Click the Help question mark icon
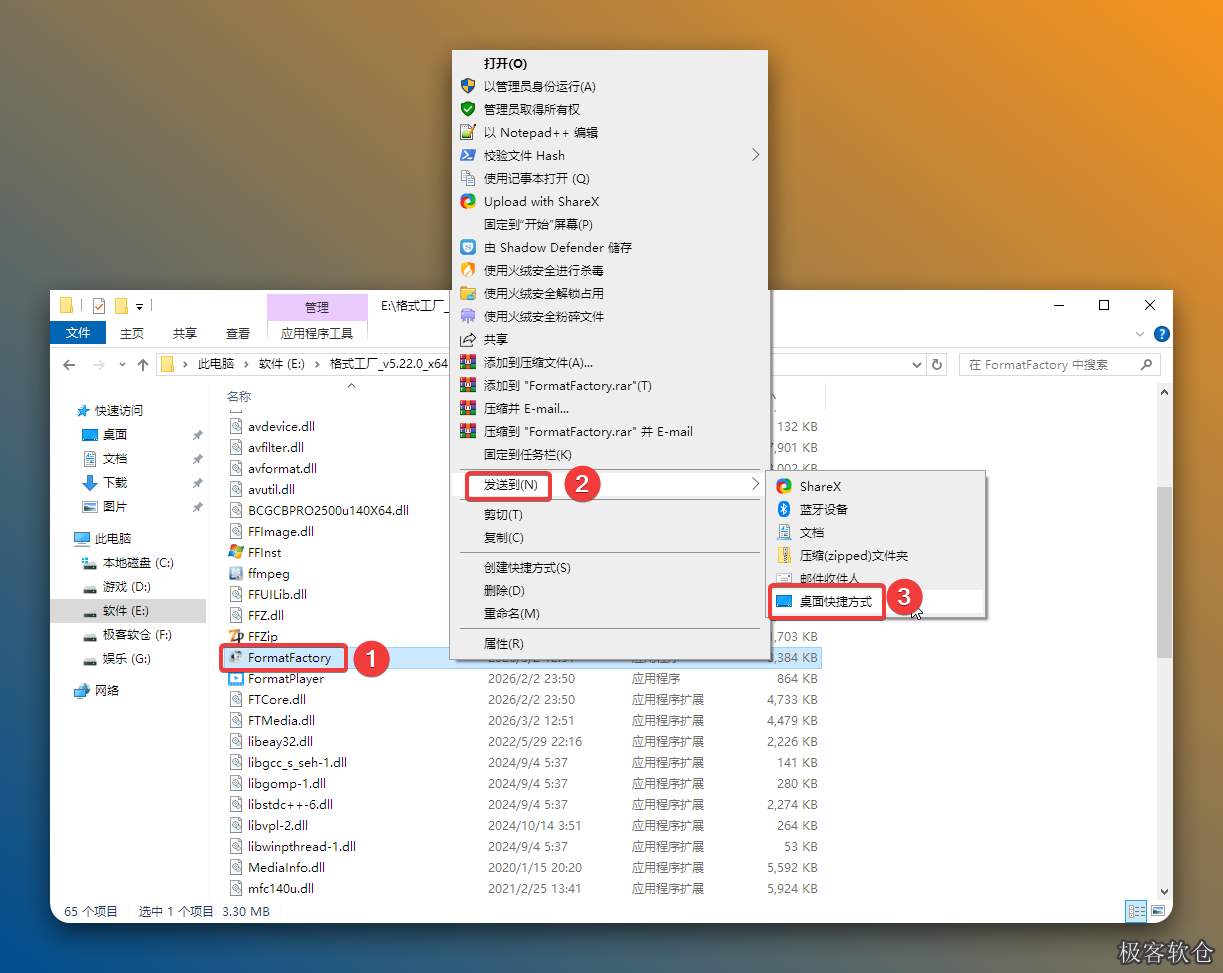The height and width of the screenshot is (973, 1223). (x=1161, y=334)
